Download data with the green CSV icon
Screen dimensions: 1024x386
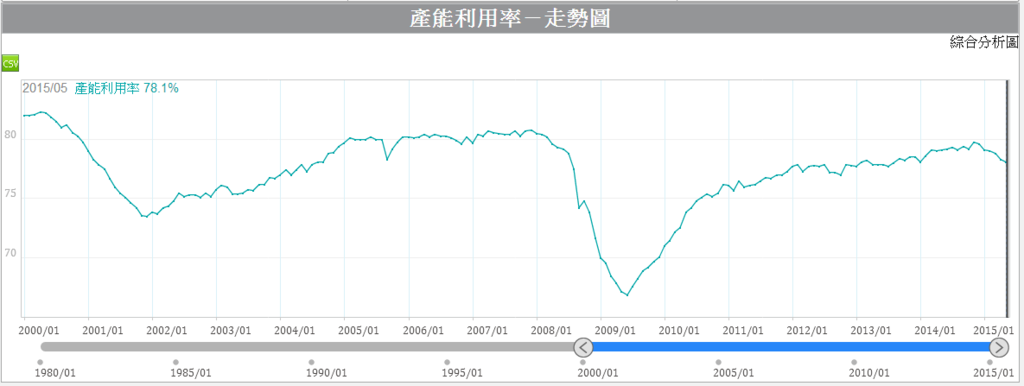coord(10,63)
